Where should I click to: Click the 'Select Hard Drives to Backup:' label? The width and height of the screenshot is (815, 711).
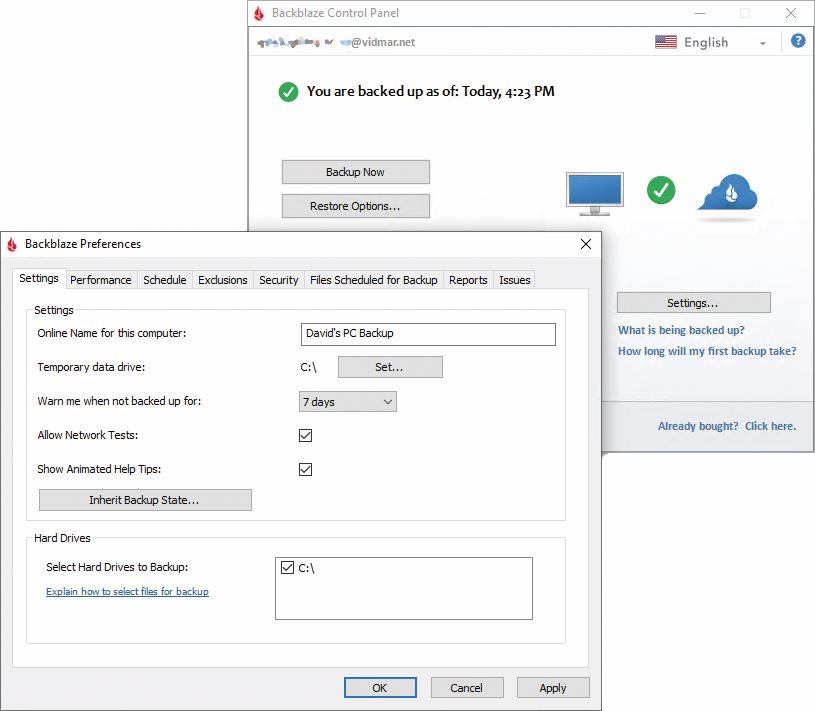[117, 567]
